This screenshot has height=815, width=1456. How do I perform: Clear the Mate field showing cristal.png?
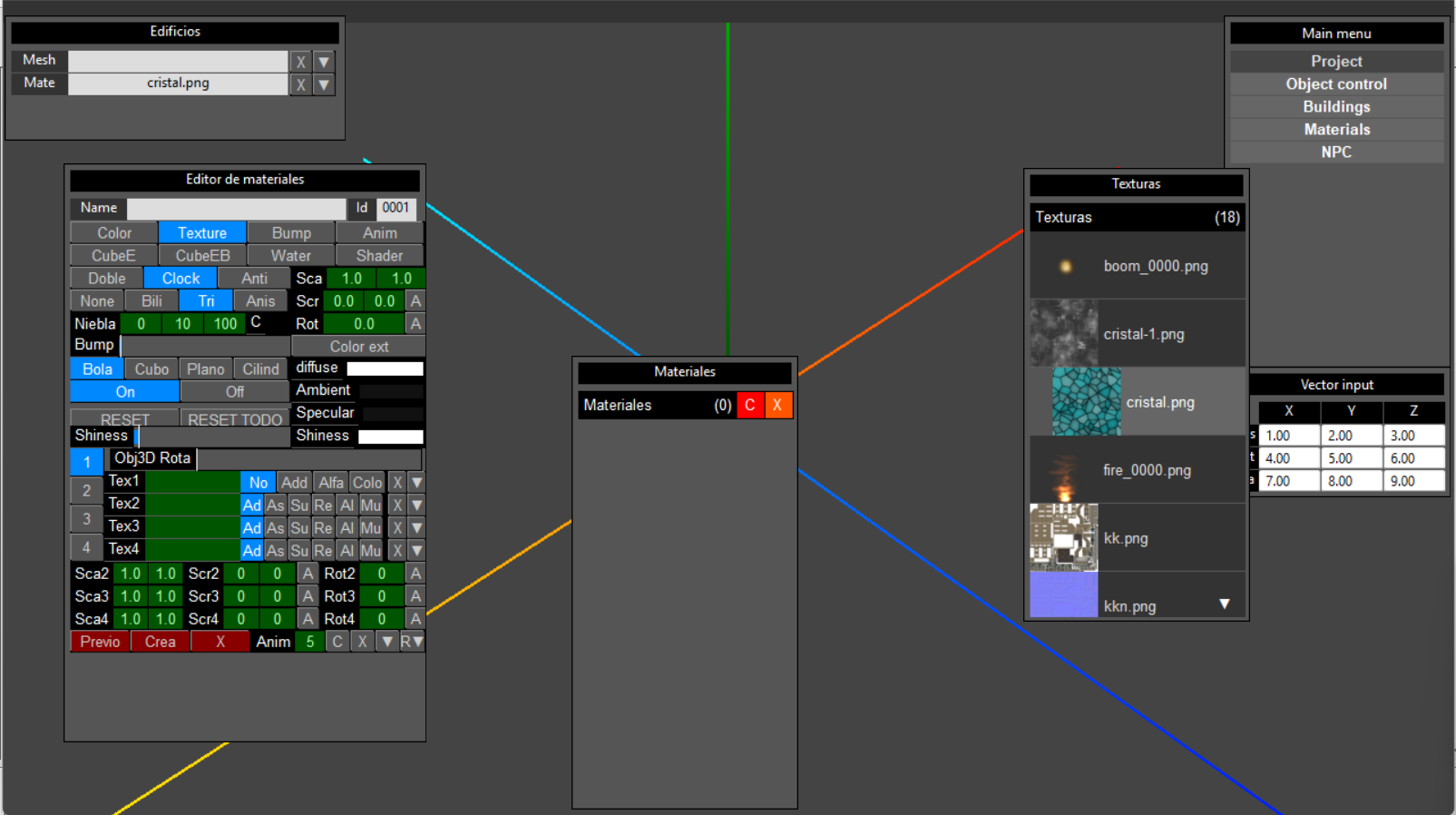pyautogui.click(x=300, y=84)
